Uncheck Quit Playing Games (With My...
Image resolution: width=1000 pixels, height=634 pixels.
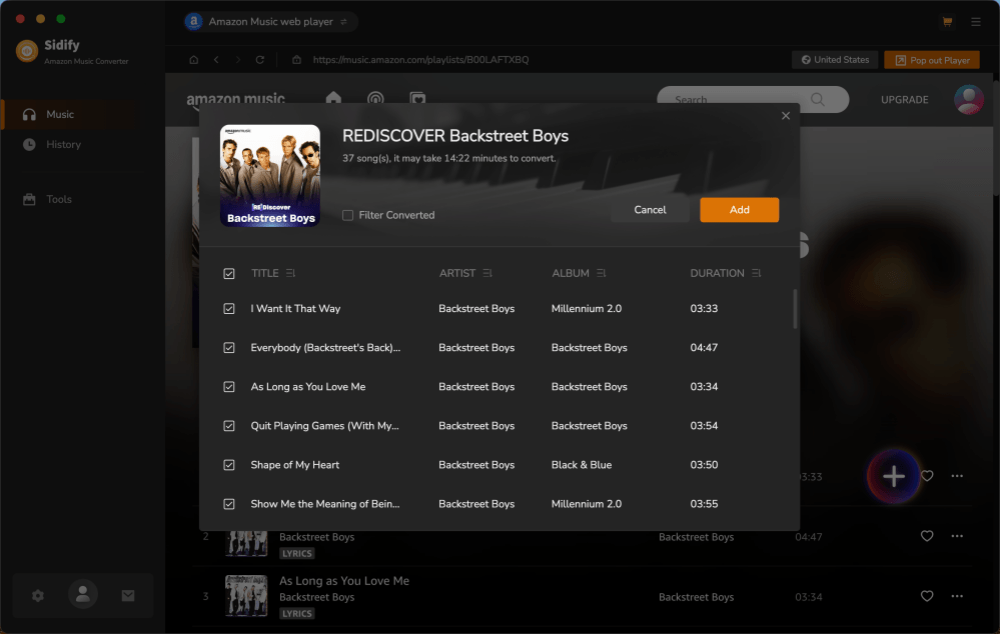(x=229, y=426)
